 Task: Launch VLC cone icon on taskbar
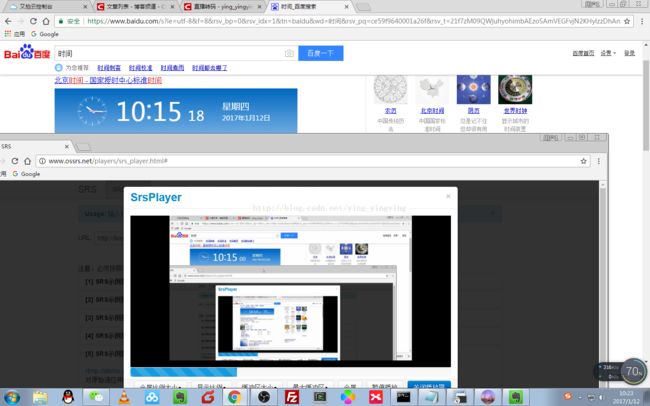coord(124,397)
